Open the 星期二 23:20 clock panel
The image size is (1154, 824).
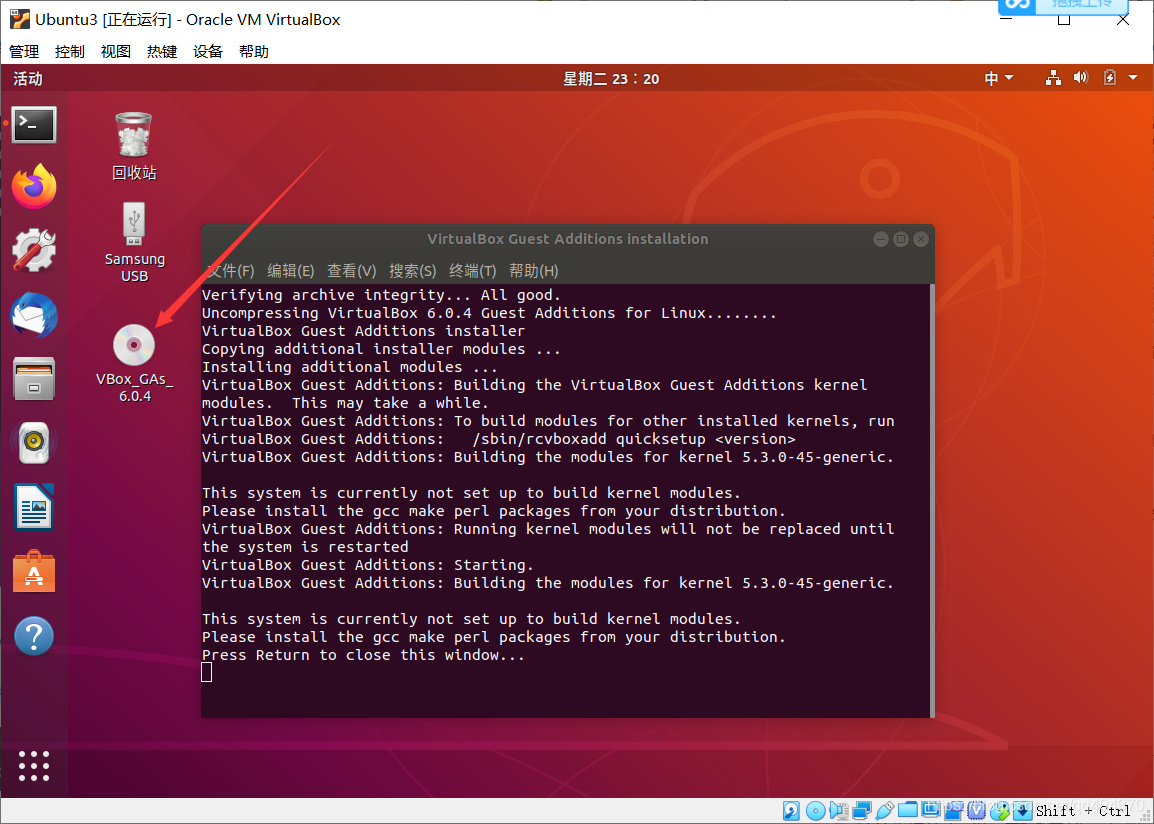pos(611,78)
